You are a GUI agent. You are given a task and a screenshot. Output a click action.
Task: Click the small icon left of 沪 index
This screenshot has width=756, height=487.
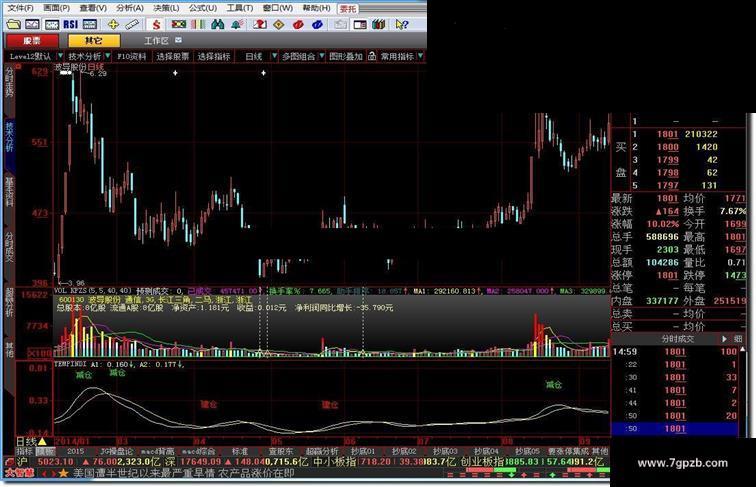click(x=8, y=461)
